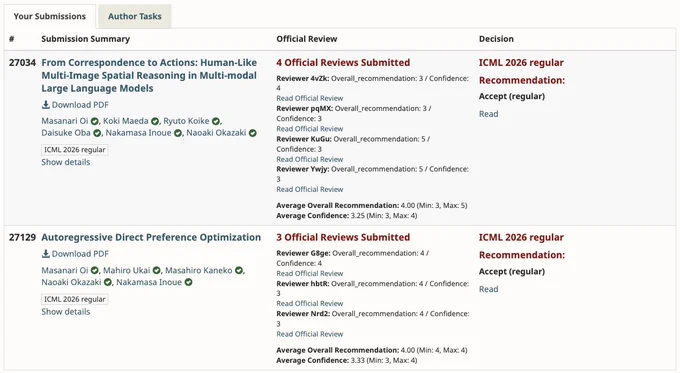680x373 pixels.
Task: Click submission number 27129
Action: 22,237
